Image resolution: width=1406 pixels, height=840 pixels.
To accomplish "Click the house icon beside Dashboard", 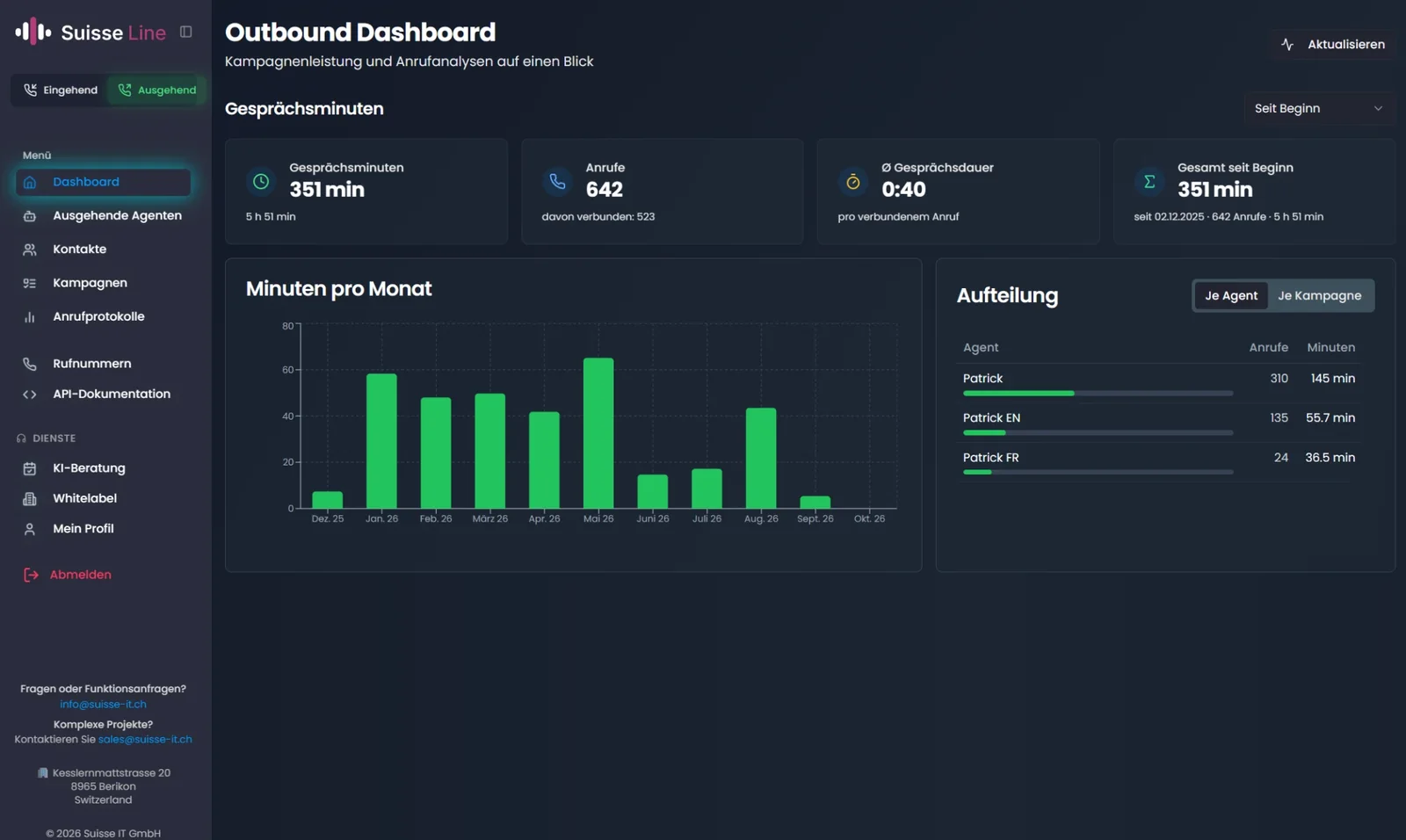I will [x=30, y=182].
